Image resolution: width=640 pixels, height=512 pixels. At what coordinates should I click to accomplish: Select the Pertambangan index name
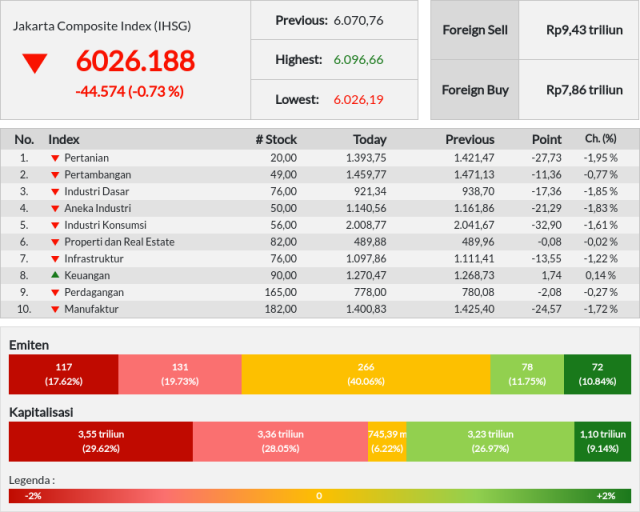[98, 175]
